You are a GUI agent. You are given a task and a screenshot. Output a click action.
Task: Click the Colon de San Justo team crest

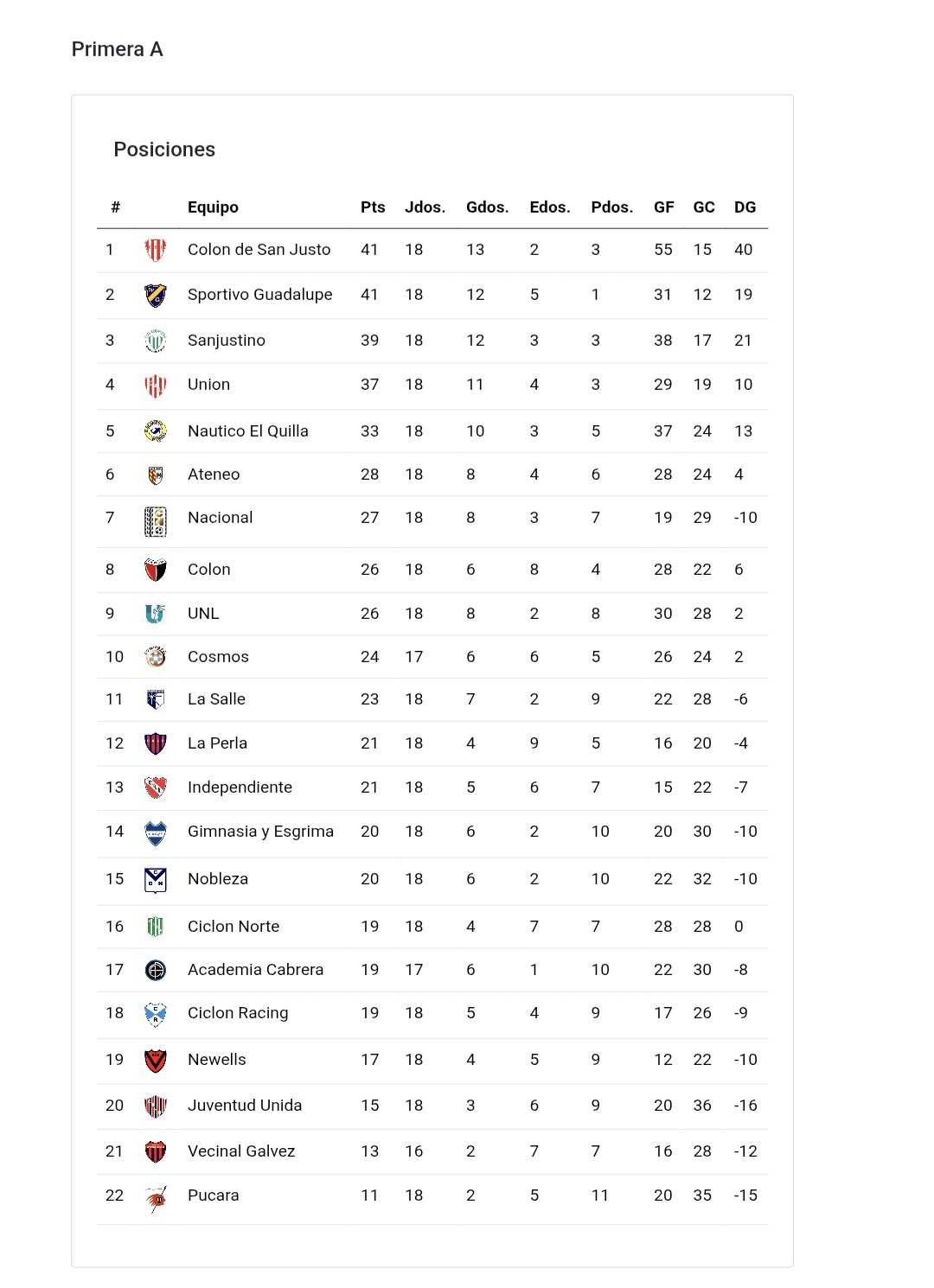(156, 250)
